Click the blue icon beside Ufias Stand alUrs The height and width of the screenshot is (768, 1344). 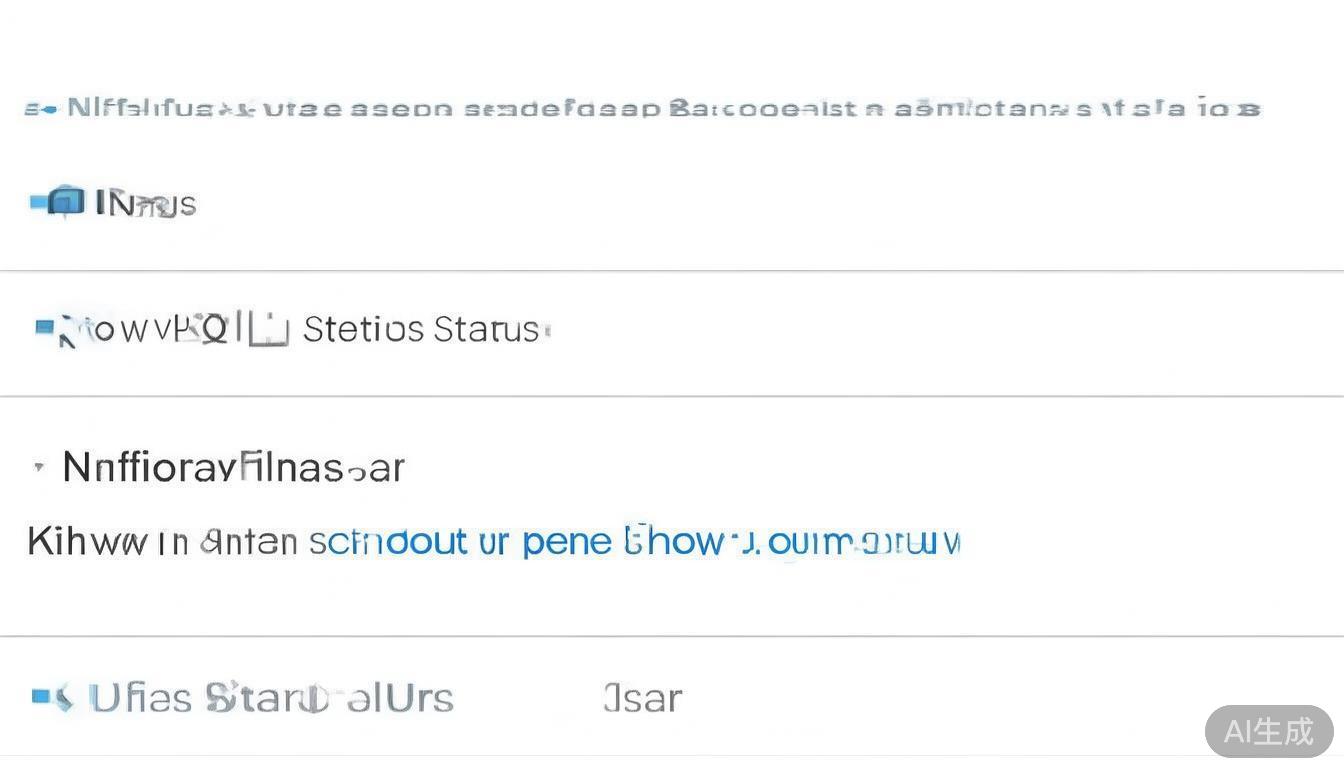click(x=52, y=697)
